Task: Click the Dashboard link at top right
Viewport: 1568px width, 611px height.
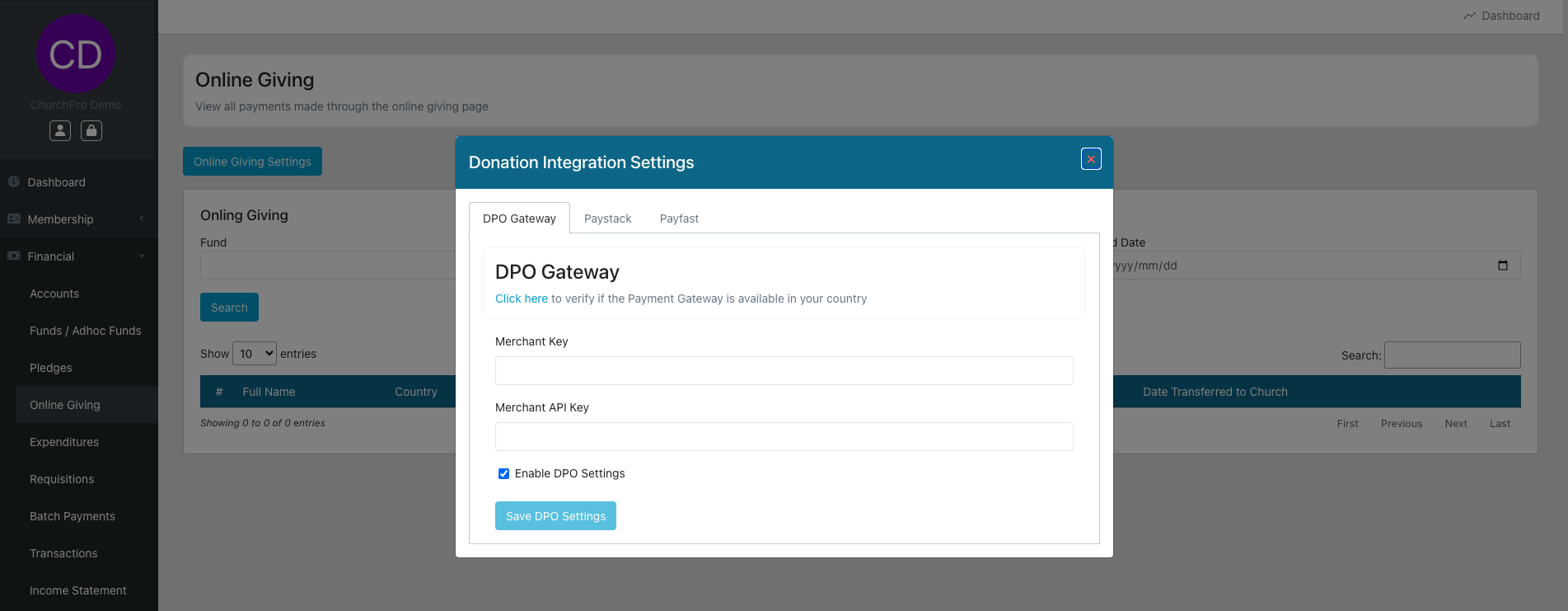Action: coord(1510,16)
